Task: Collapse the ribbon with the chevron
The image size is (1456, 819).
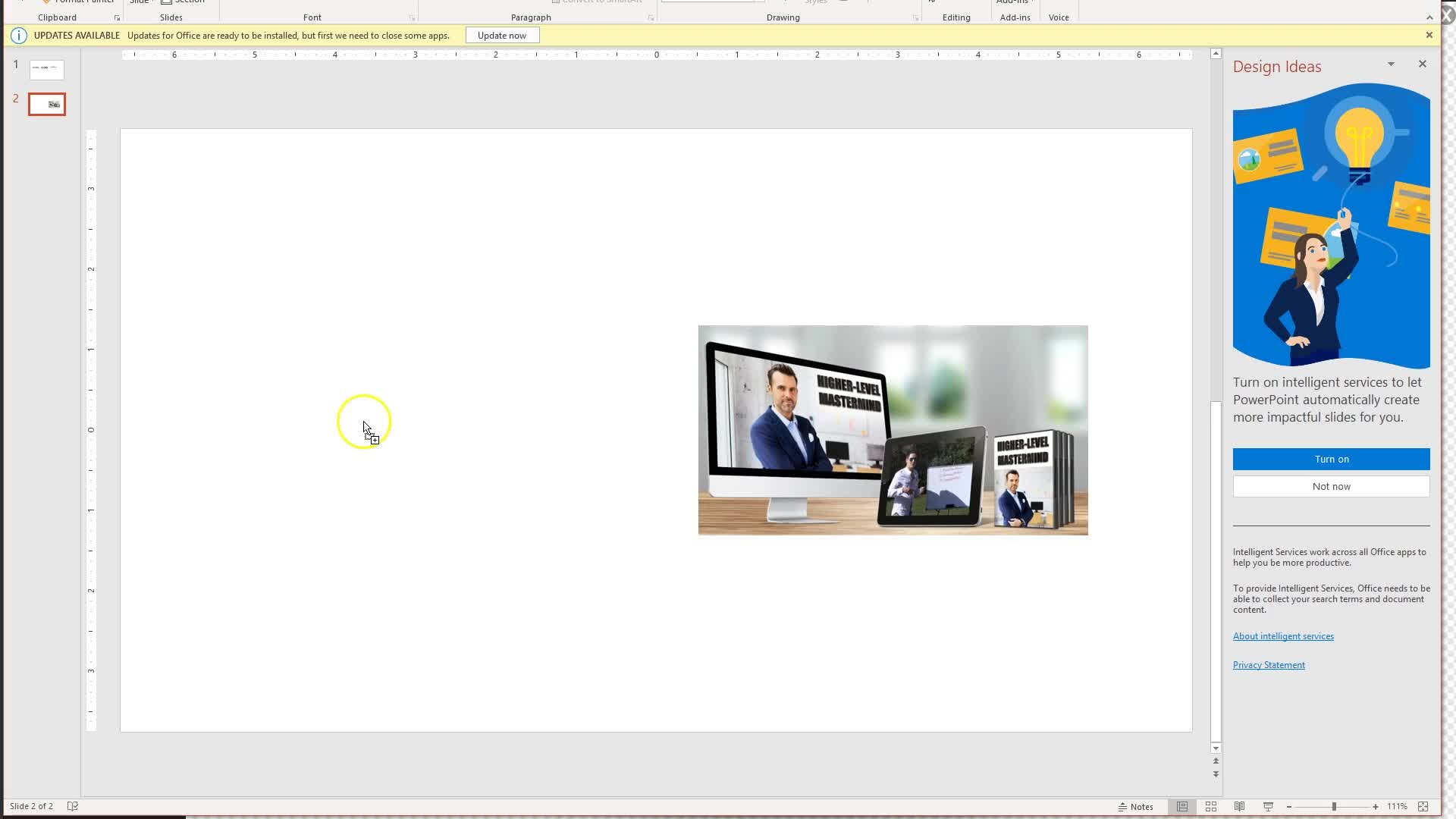Action: click(x=1429, y=17)
